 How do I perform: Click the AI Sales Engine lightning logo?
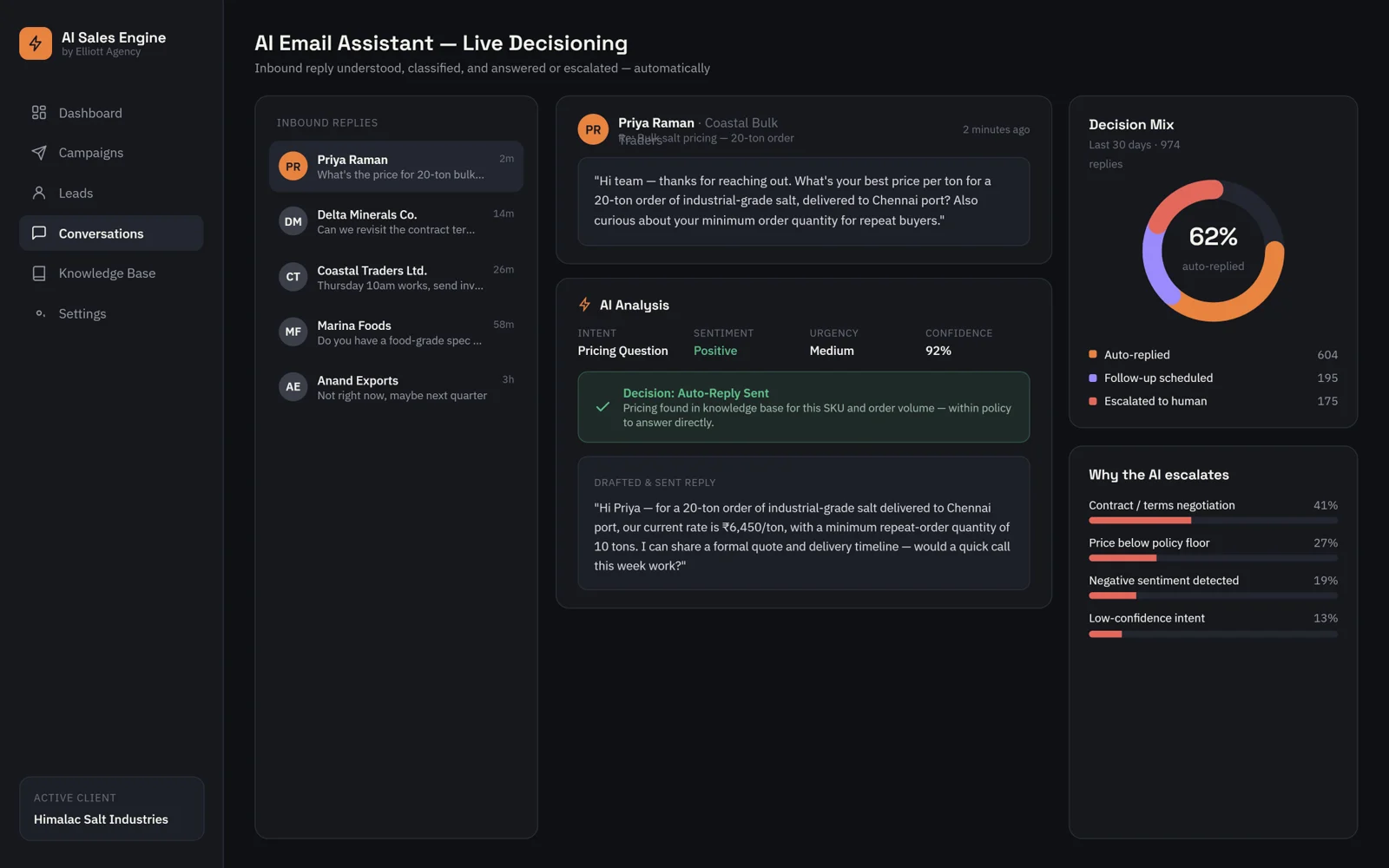(36, 43)
